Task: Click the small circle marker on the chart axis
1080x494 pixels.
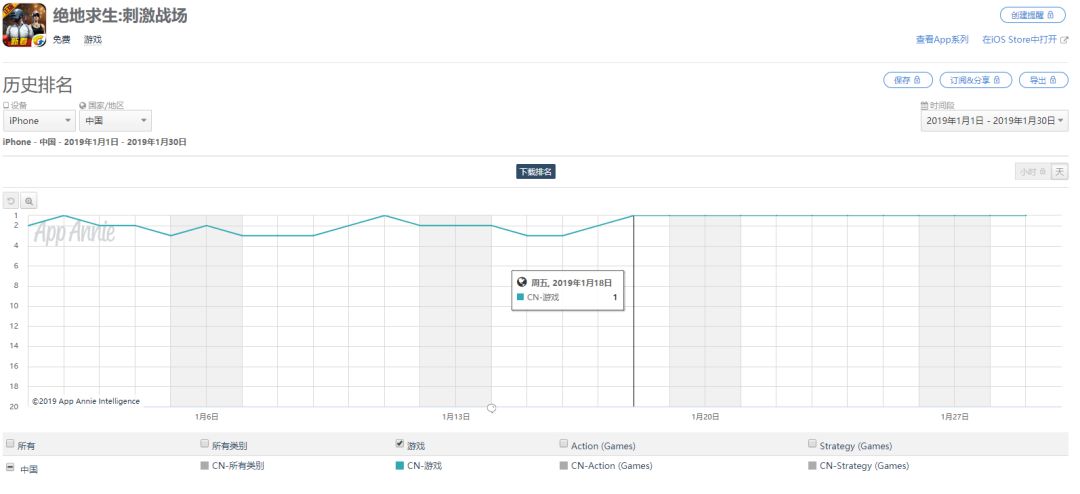Action: (x=491, y=408)
